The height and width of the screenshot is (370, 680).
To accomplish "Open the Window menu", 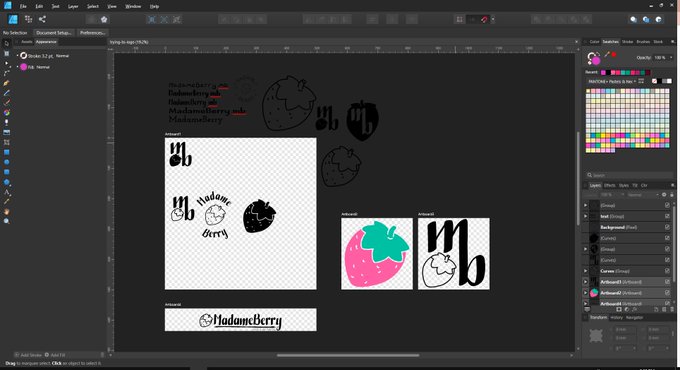I will click(x=133, y=7).
